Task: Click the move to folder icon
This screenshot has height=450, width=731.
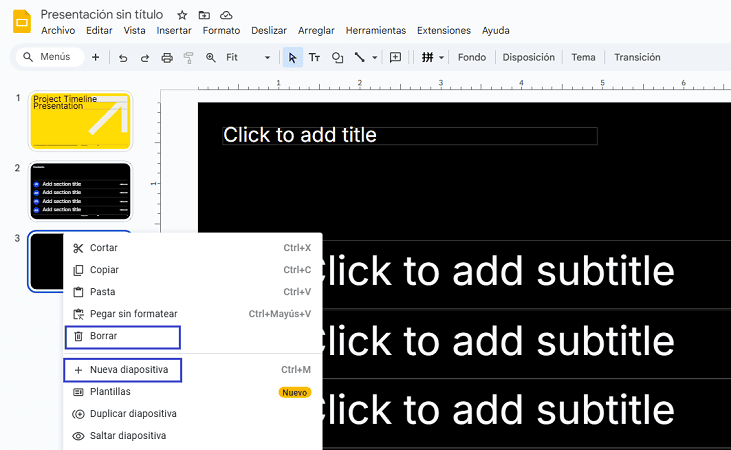Action: point(204,15)
